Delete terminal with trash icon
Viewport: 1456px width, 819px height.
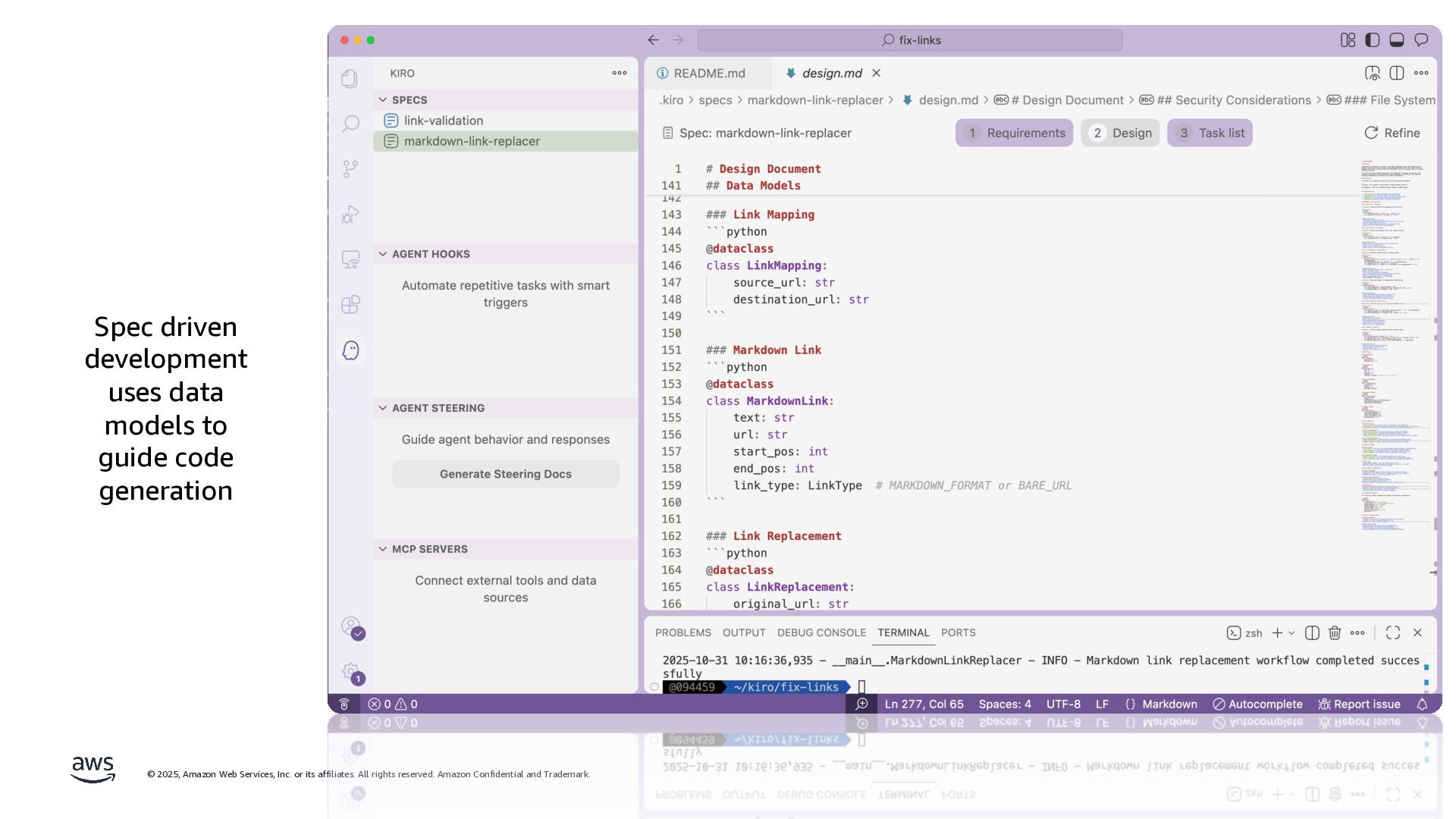point(1335,632)
